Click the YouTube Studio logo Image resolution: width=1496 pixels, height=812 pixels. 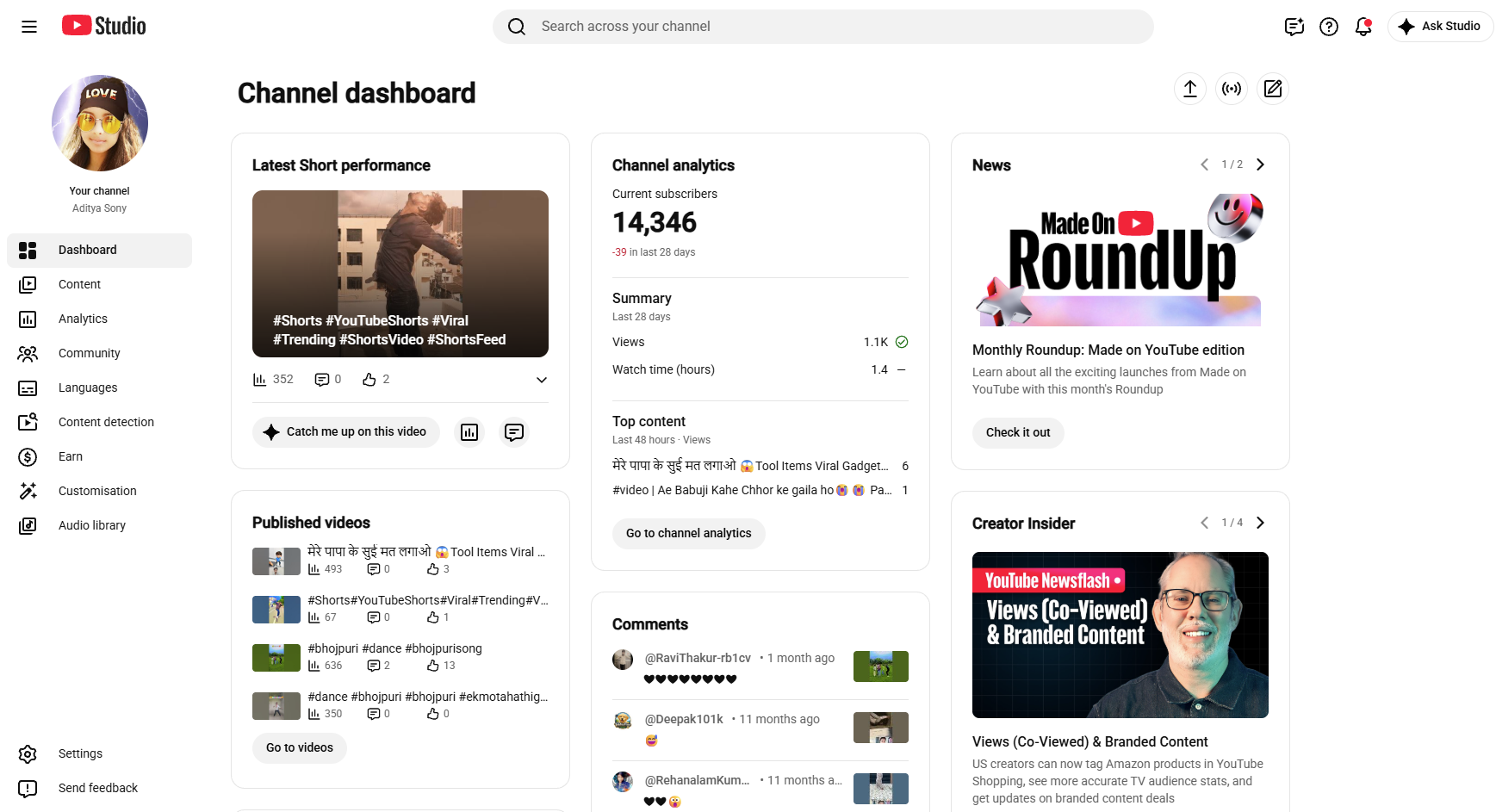tap(103, 26)
